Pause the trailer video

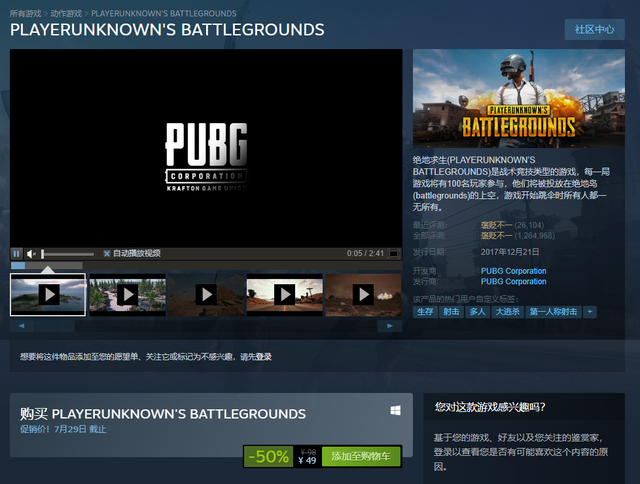(16, 254)
